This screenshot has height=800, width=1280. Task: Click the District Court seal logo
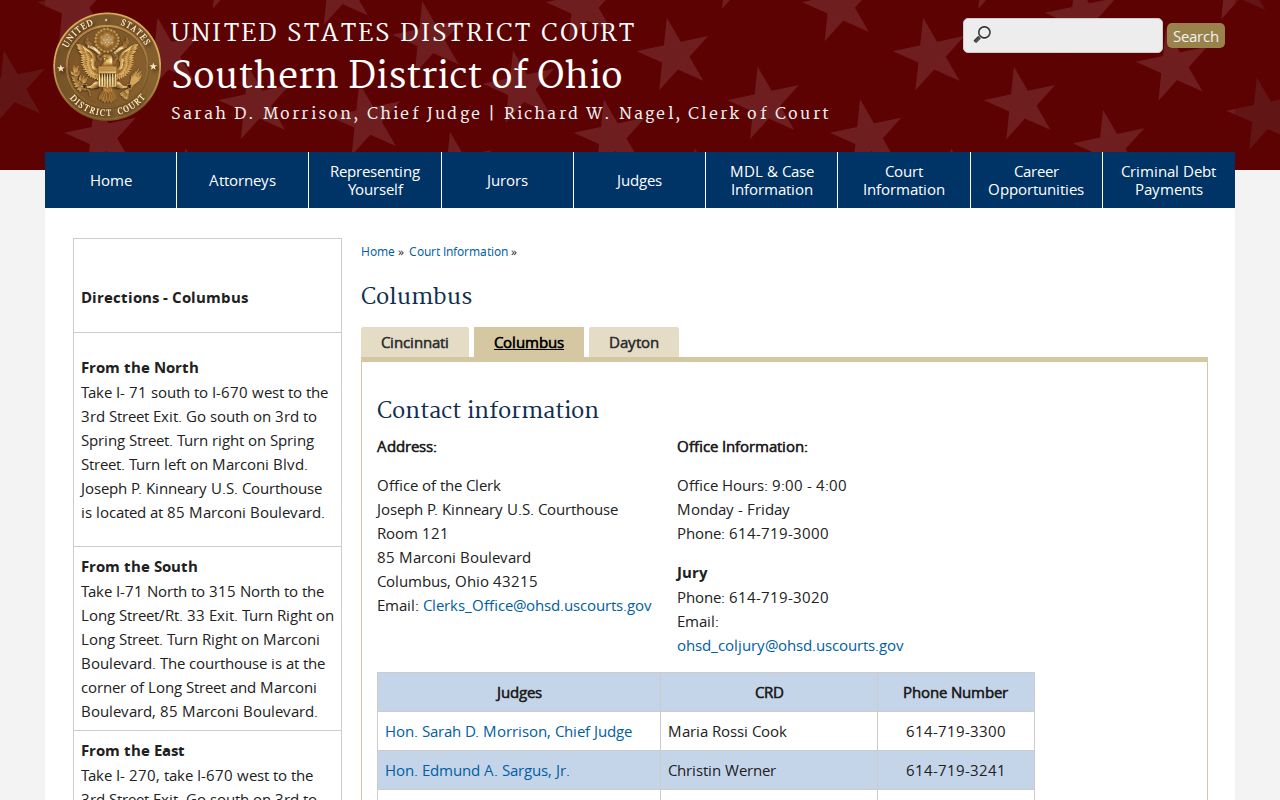pyautogui.click(x=107, y=67)
